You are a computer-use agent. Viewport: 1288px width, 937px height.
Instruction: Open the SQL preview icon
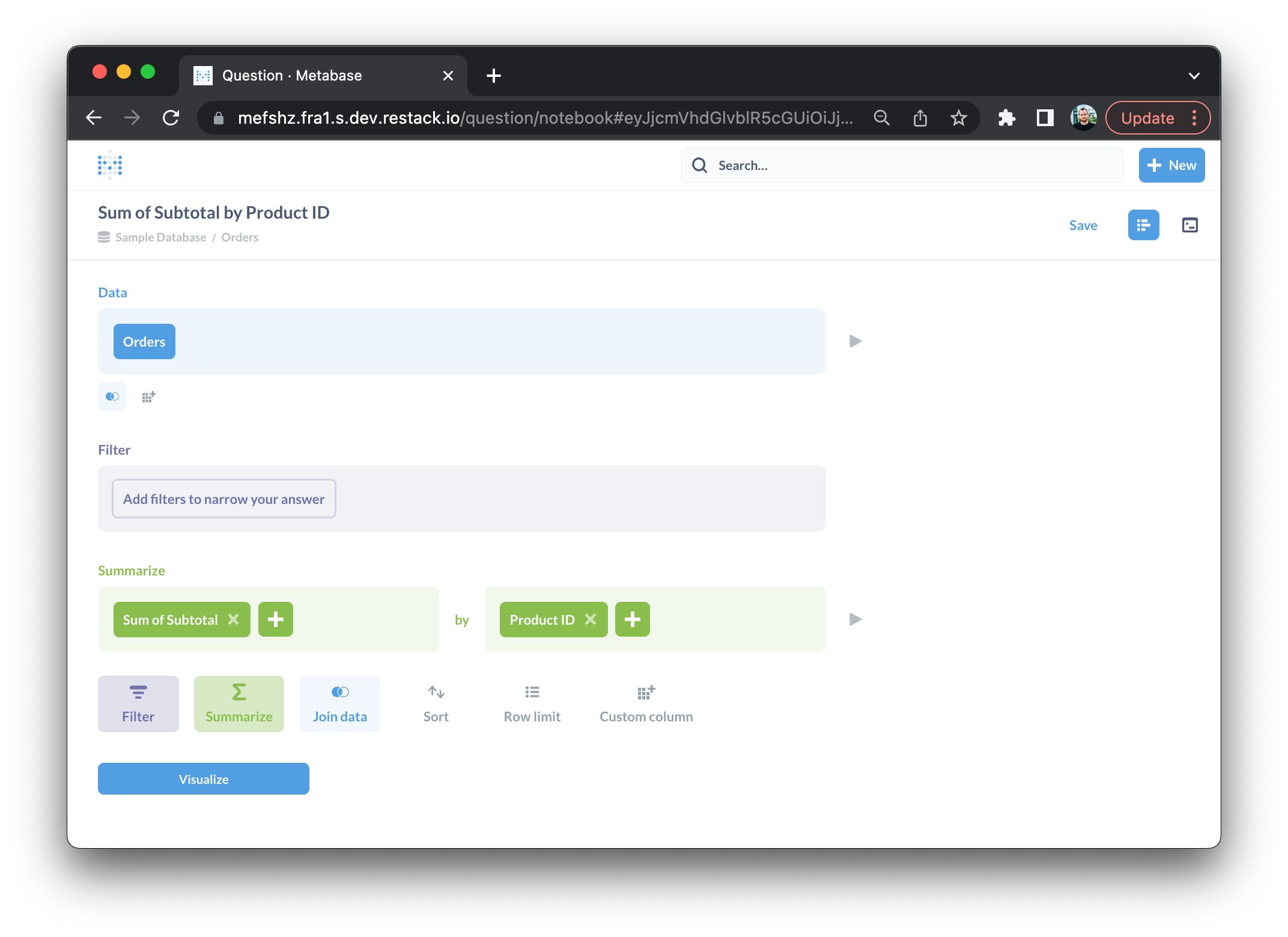(1189, 225)
